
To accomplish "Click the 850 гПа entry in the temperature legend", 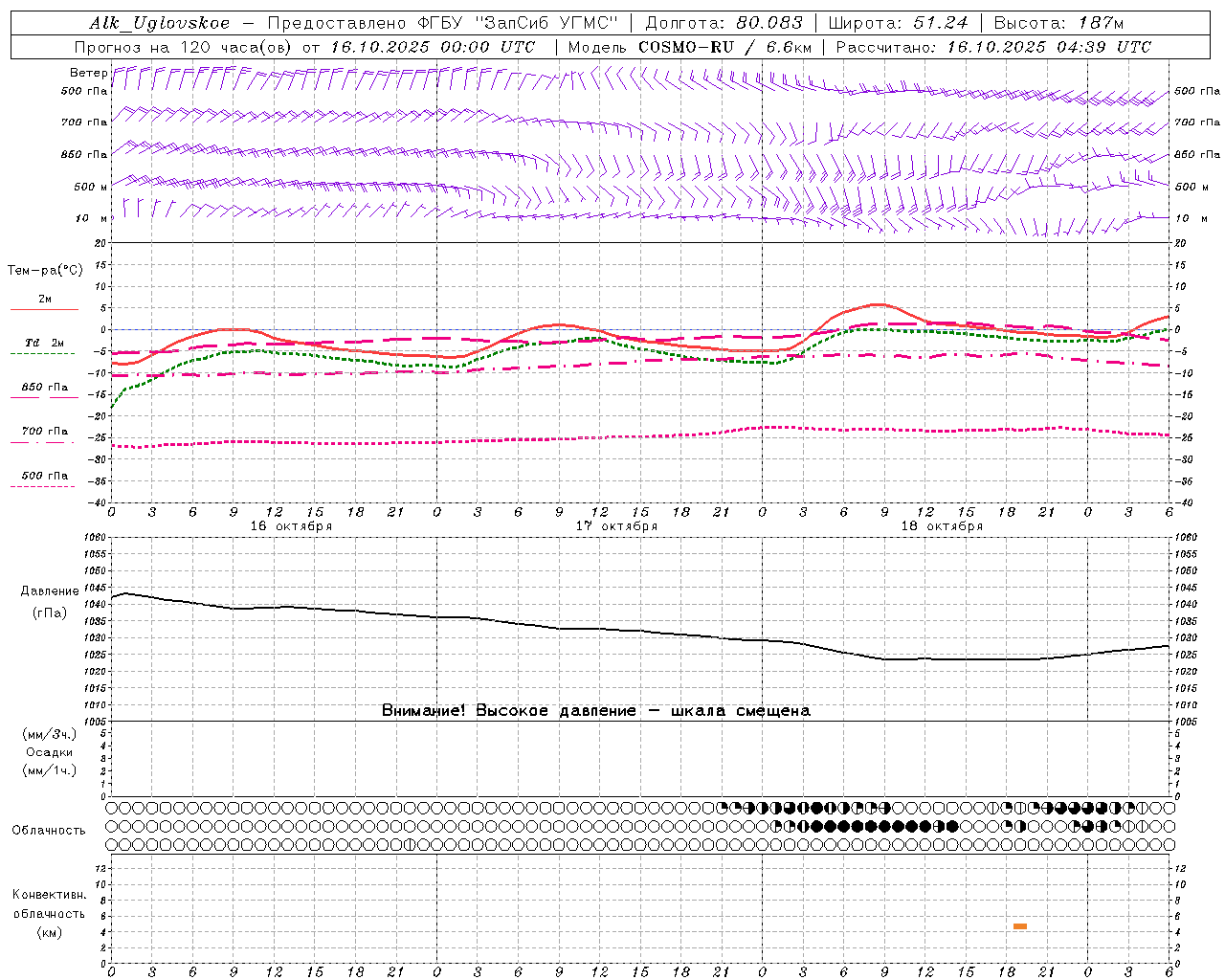I will (x=45, y=388).
